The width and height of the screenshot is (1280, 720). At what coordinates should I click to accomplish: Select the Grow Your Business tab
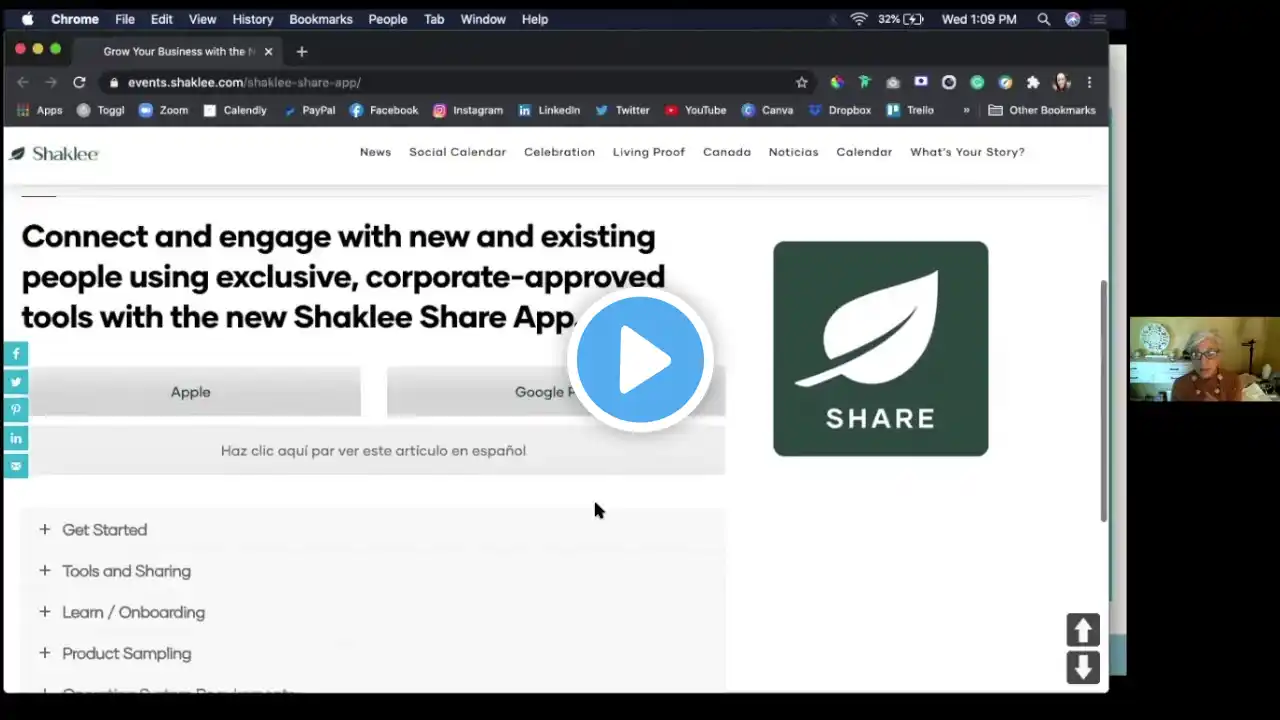pyautogui.click(x=180, y=51)
